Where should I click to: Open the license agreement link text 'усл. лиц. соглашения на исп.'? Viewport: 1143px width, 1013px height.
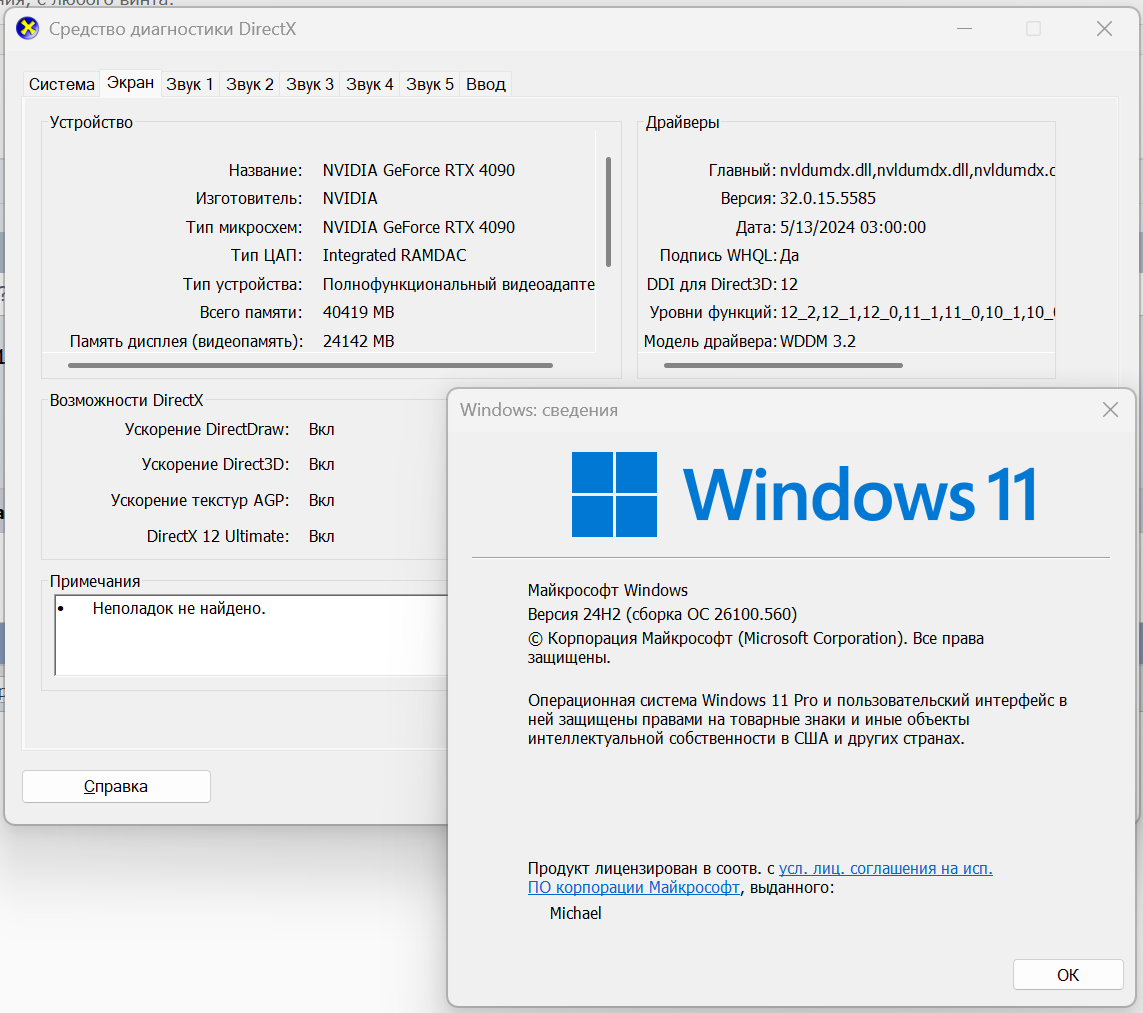point(886,868)
